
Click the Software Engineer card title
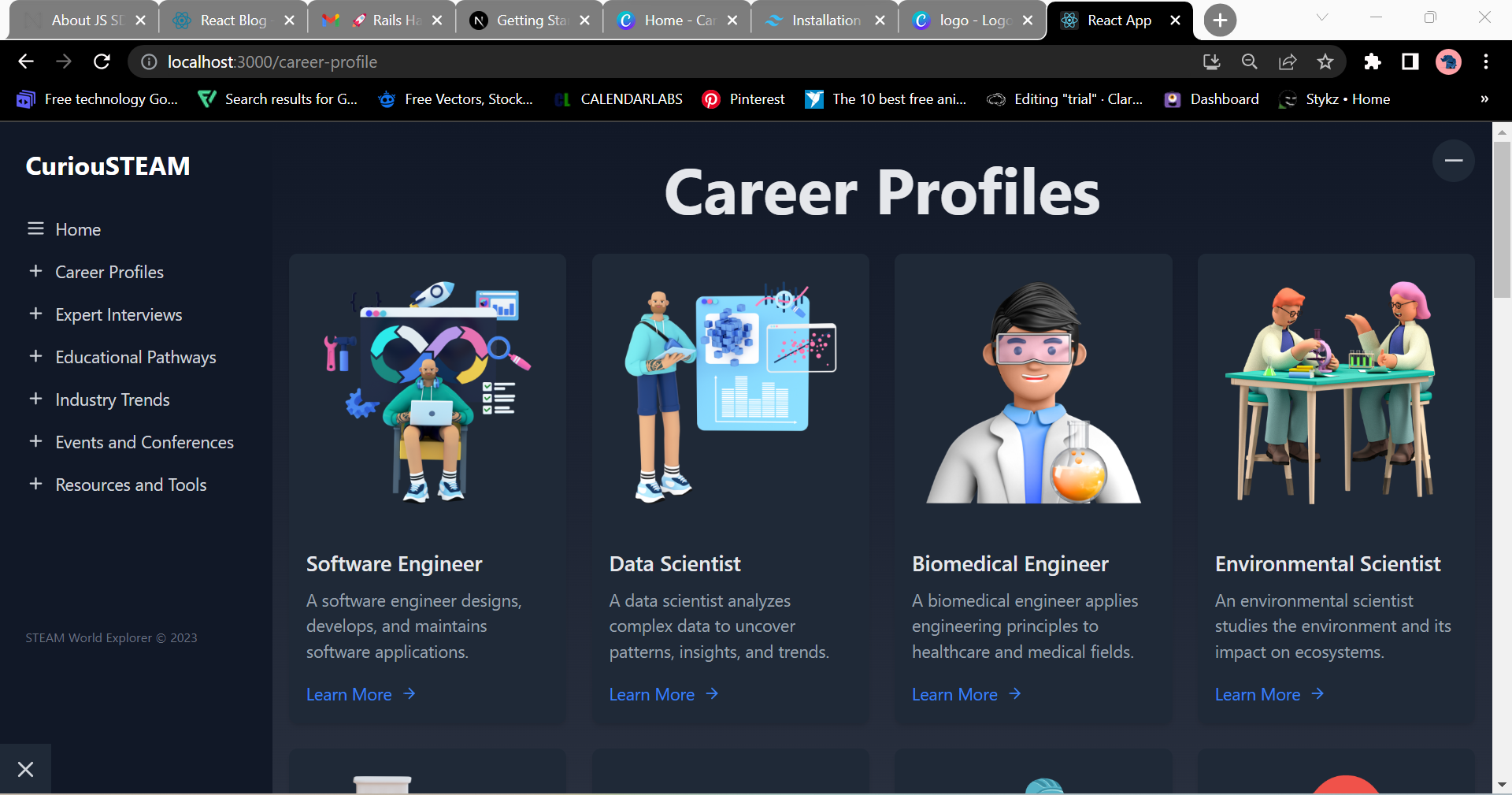[x=394, y=564]
